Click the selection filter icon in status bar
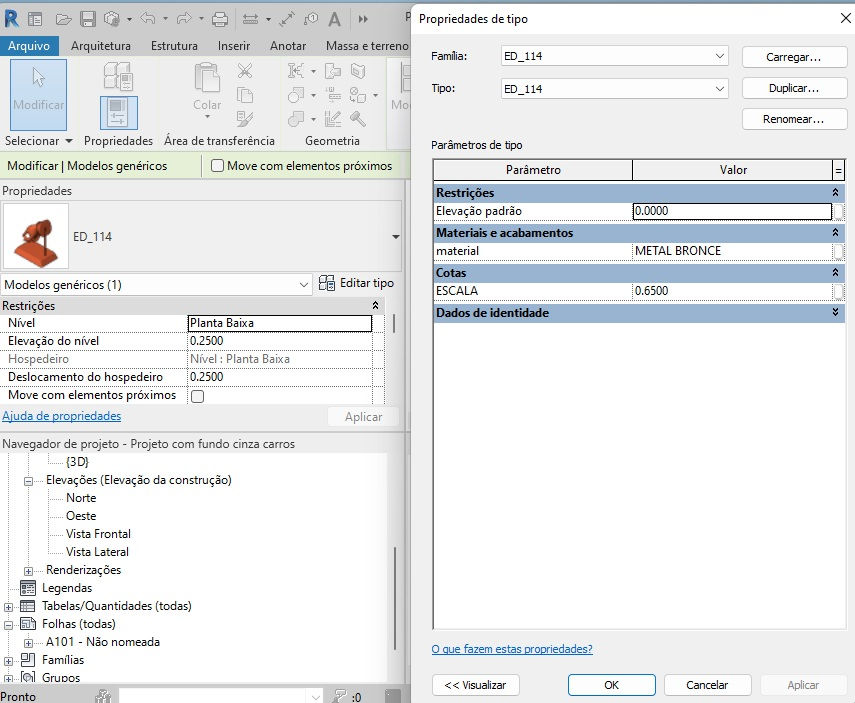This screenshot has width=855, height=703. click(x=340, y=696)
